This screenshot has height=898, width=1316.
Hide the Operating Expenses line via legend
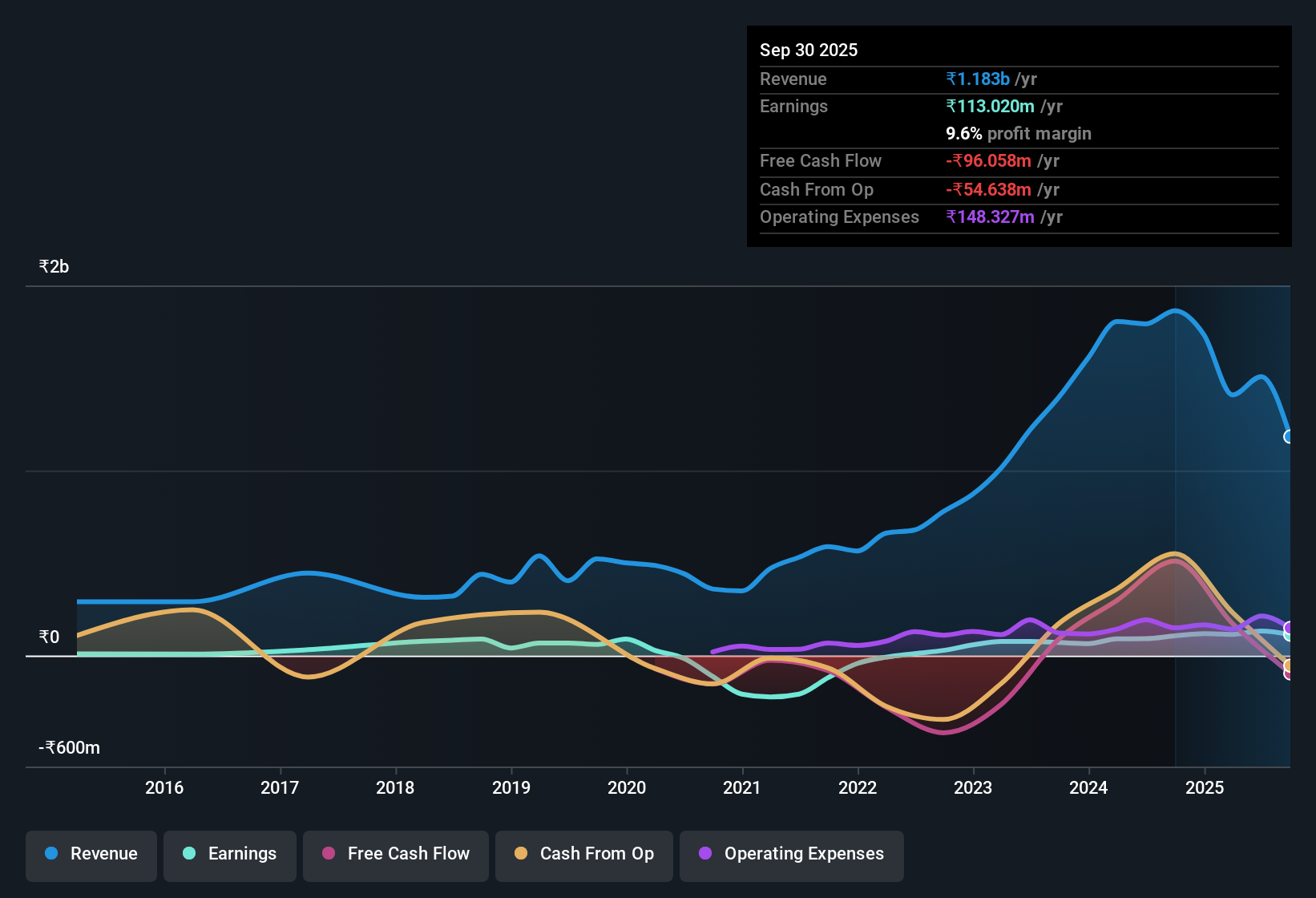point(791,854)
